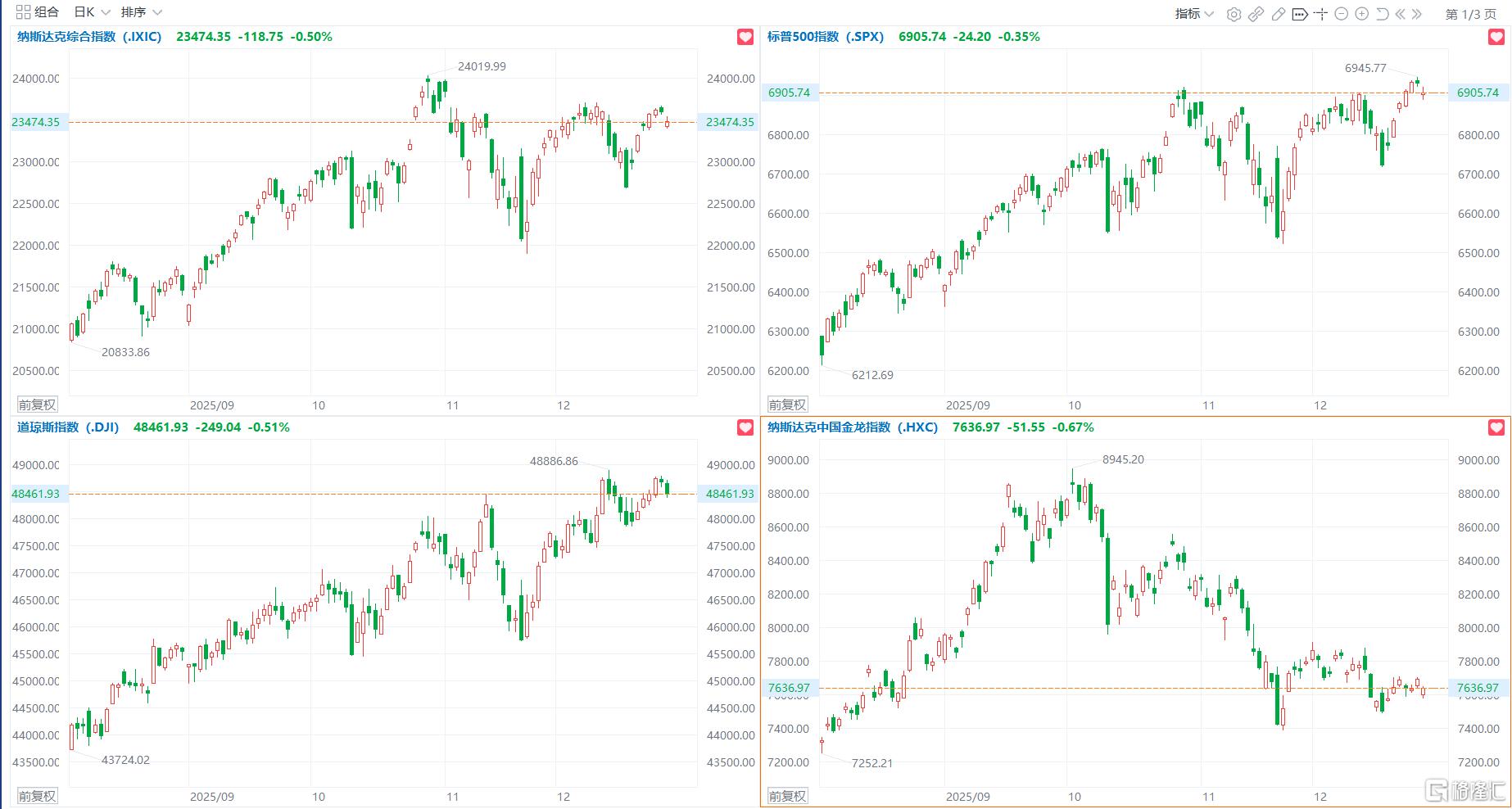
Task: Toggle favorite heart on the .SPX chart
Action: pos(1496,37)
